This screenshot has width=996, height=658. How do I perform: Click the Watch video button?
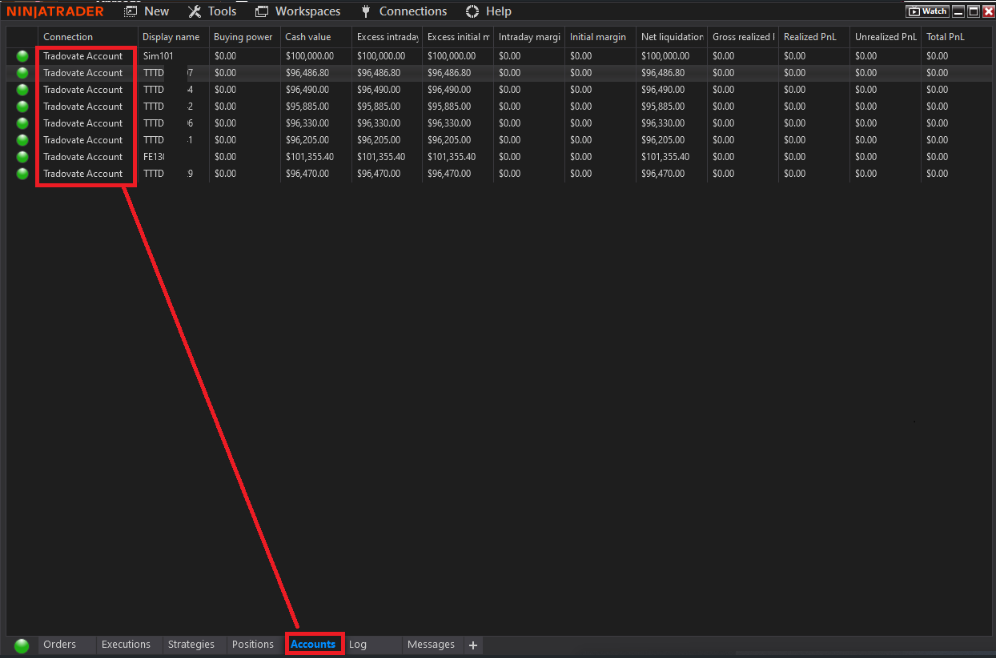point(927,11)
